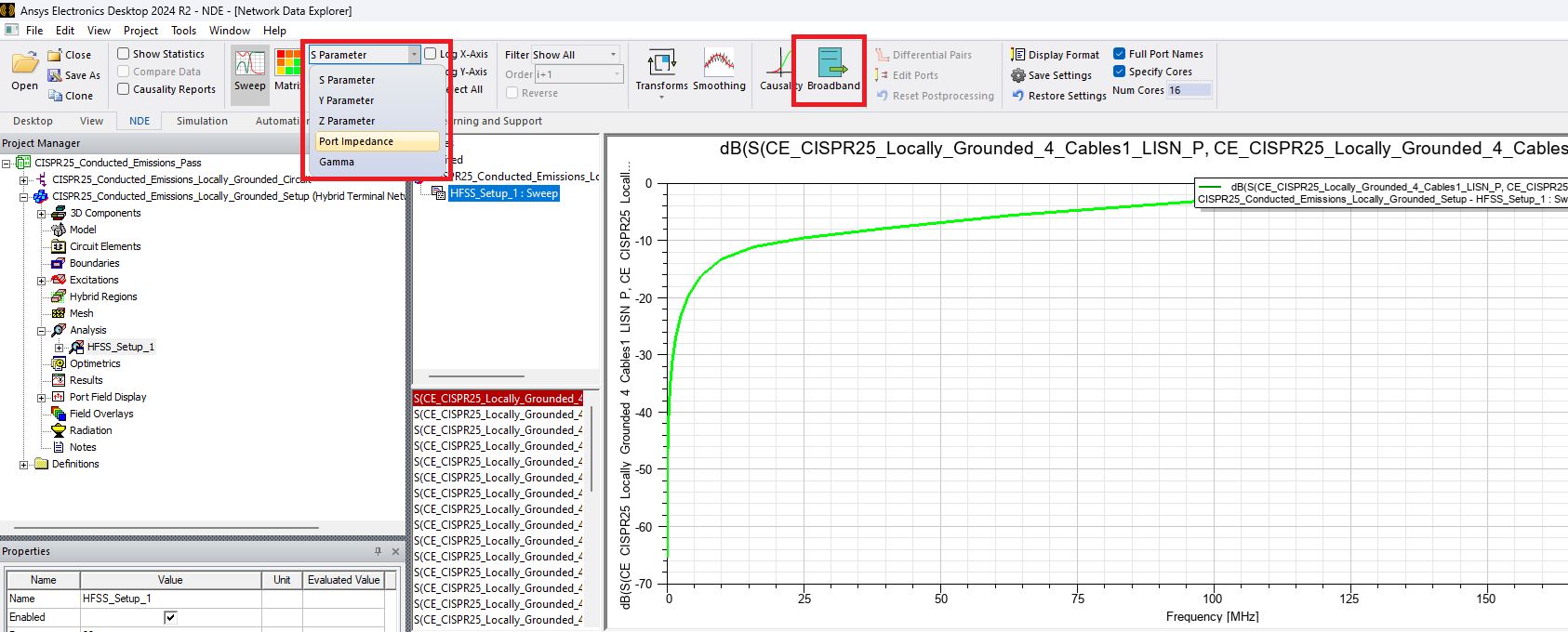Select 3D Components in project tree

[105, 213]
